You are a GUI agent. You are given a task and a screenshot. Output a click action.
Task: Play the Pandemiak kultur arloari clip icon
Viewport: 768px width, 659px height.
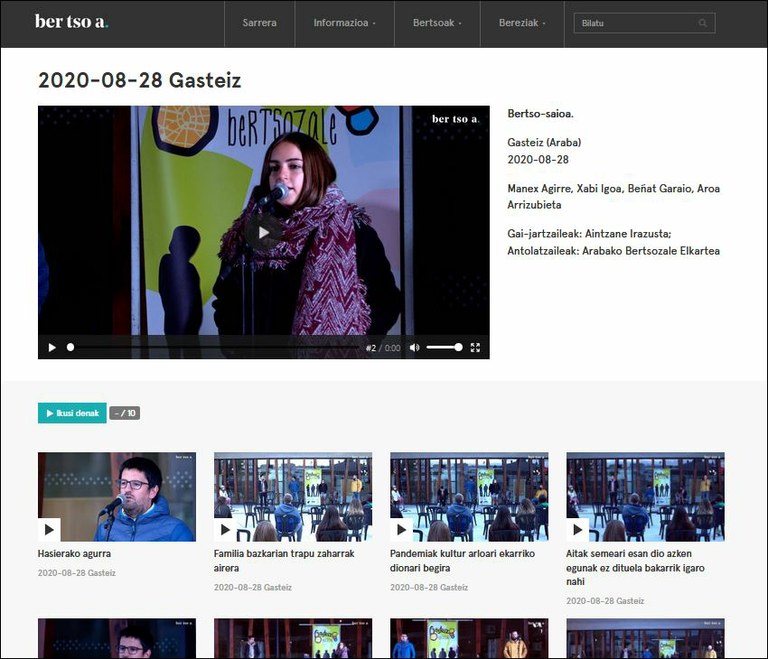tap(402, 530)
